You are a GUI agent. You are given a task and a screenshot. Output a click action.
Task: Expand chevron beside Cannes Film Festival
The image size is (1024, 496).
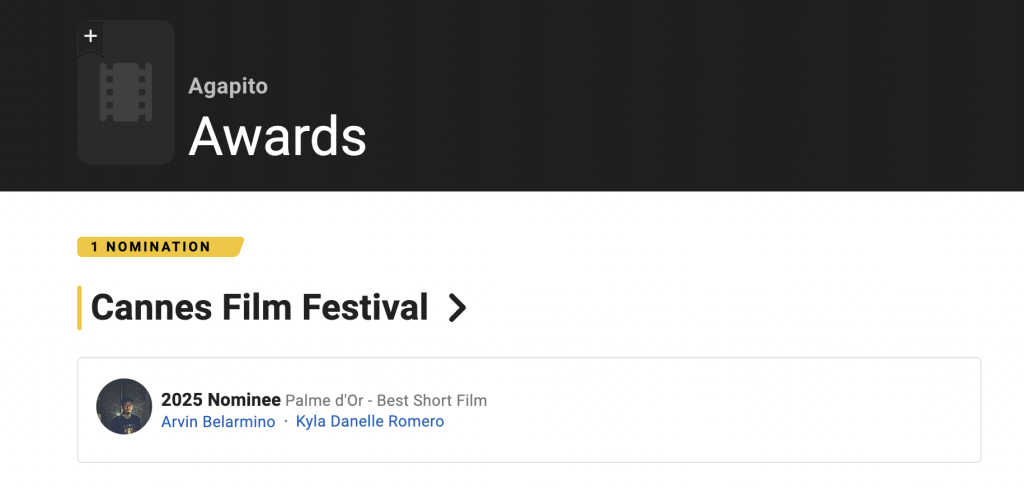(457, 308)
